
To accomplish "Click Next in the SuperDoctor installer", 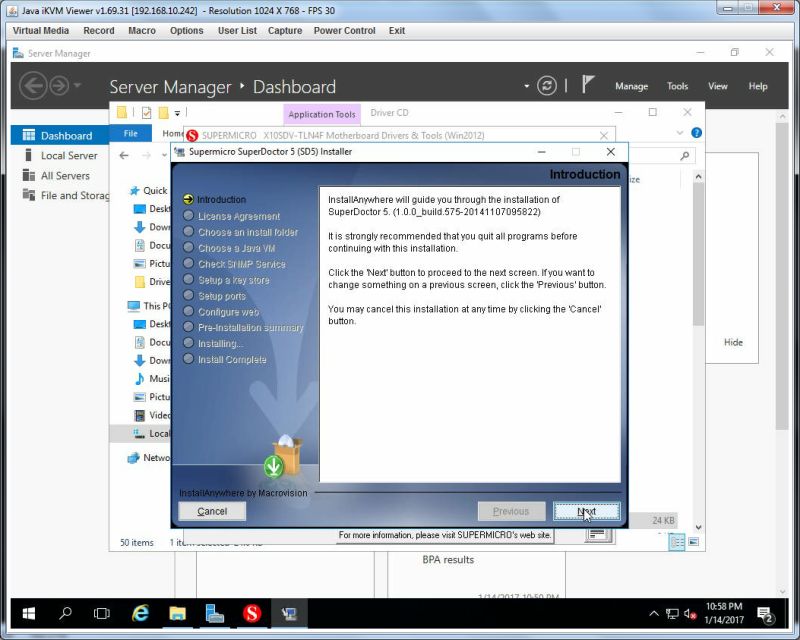I will pyautogui.click(x=587, y=511).
